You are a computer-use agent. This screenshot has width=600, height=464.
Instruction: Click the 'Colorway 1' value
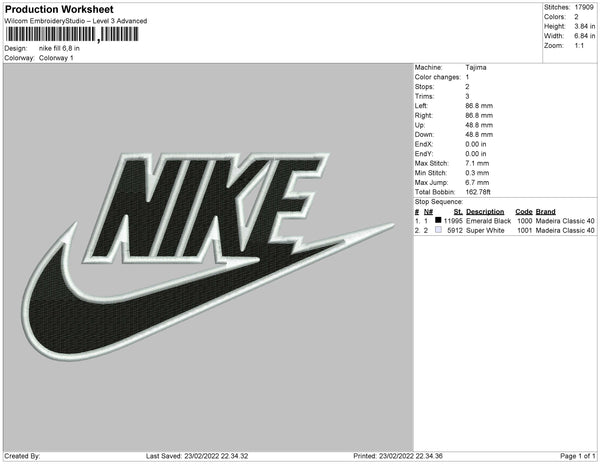click(56, 58)
